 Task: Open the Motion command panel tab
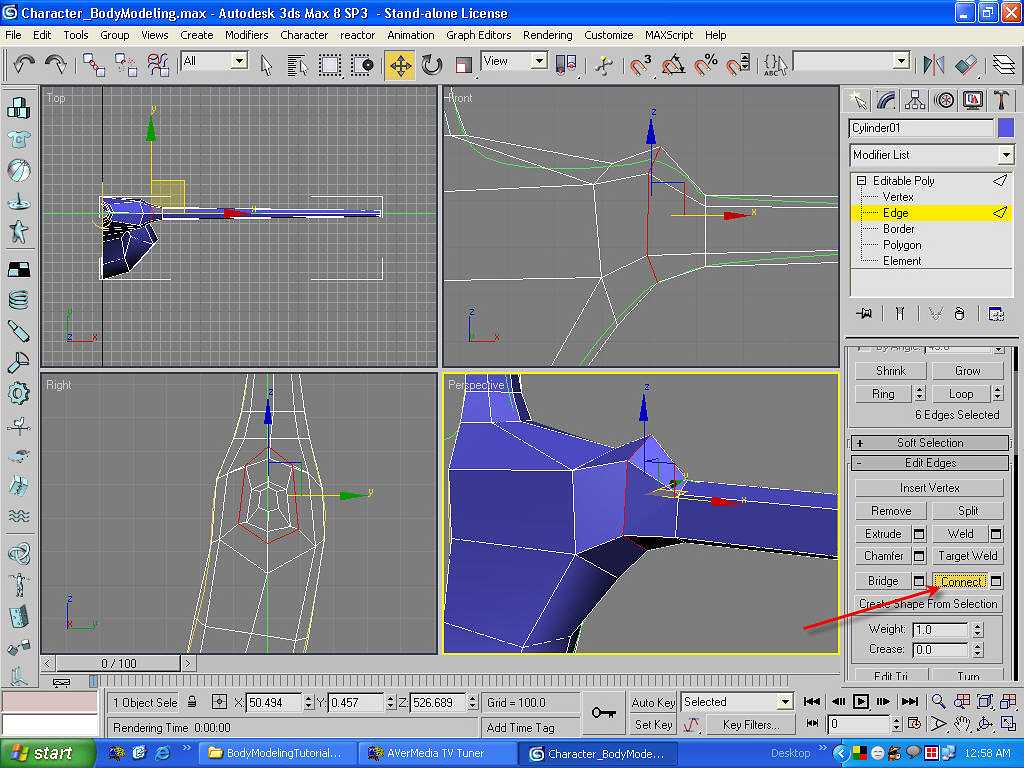(944, 100)
